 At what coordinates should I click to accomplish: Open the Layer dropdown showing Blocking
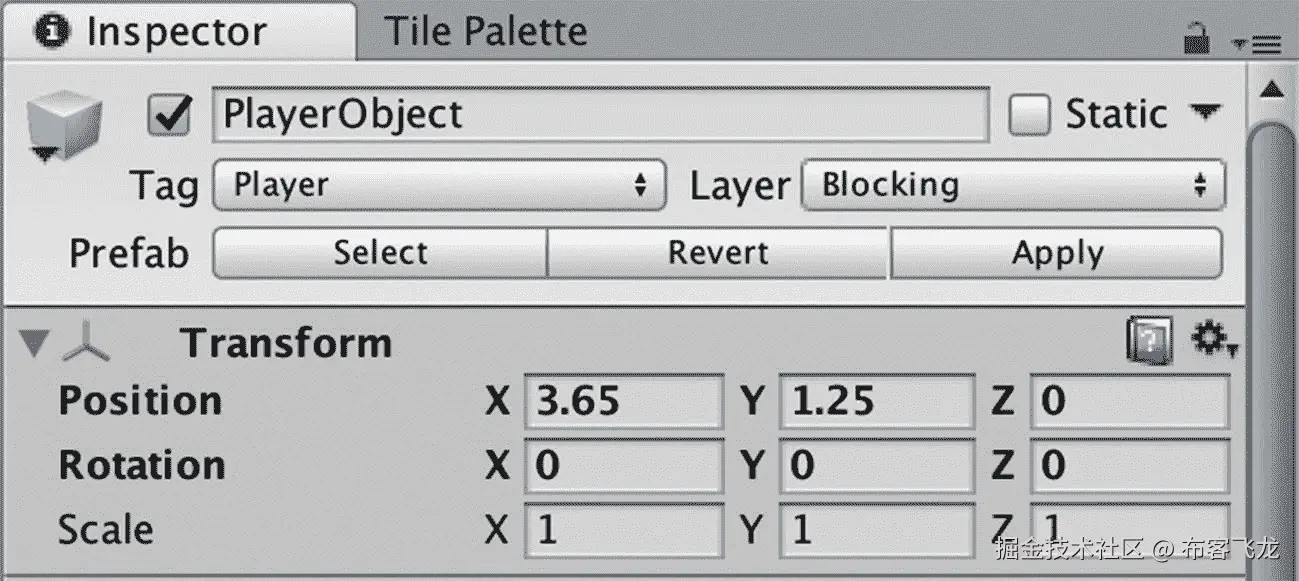(1012, 185)
